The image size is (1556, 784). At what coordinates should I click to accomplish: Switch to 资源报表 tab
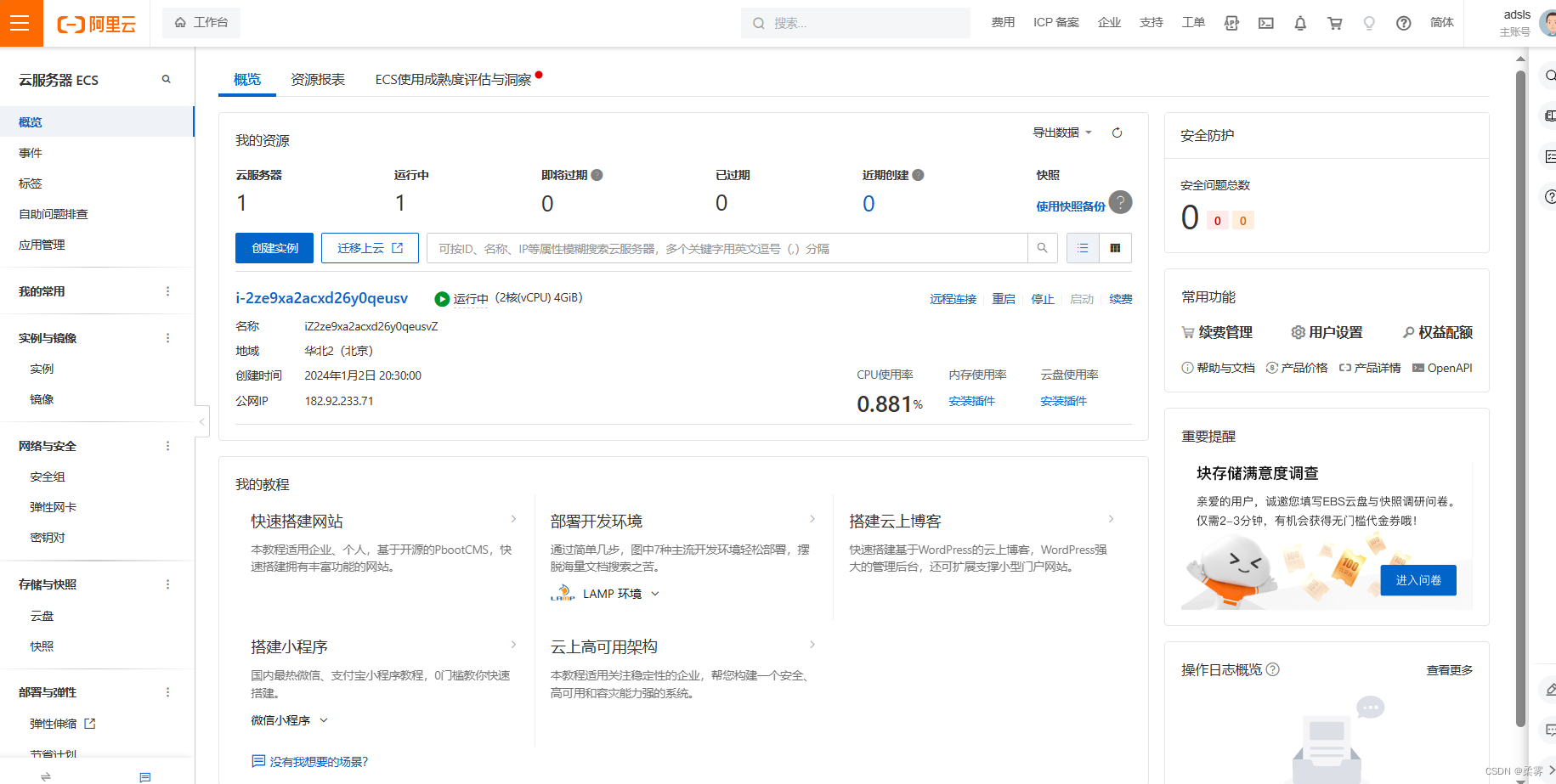point(318,79)
